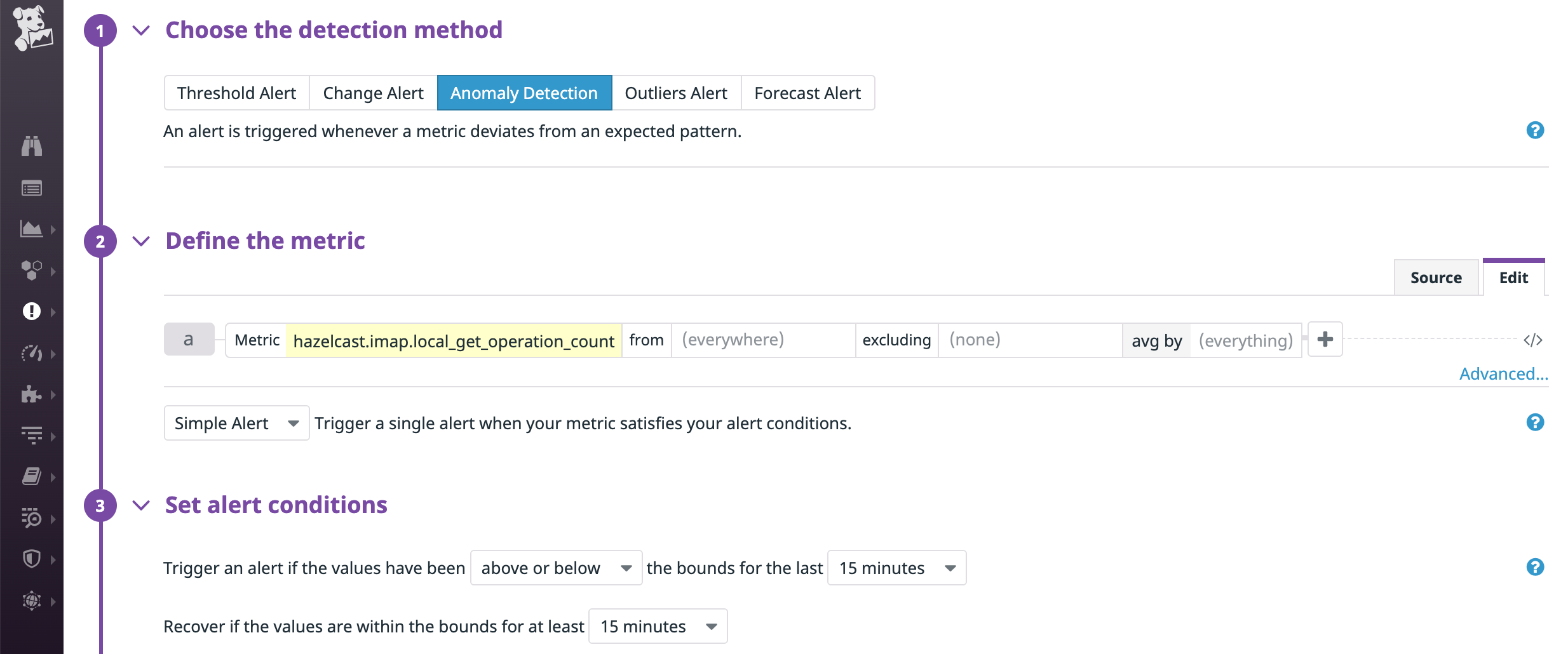The image size is (1568, 654).
Task: Switch to the Edit tab
Action: coord(1513,277)
